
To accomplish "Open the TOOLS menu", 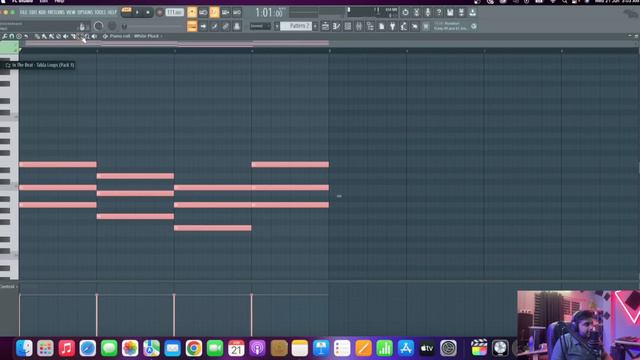I will pyautogui.click(x=100, y=12).
